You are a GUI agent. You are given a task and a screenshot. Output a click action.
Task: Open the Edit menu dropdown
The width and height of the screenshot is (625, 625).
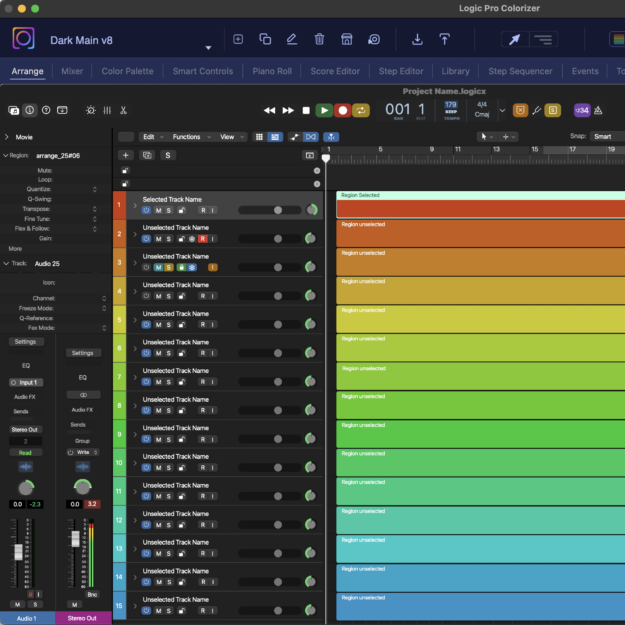click(x=151, y=137)
